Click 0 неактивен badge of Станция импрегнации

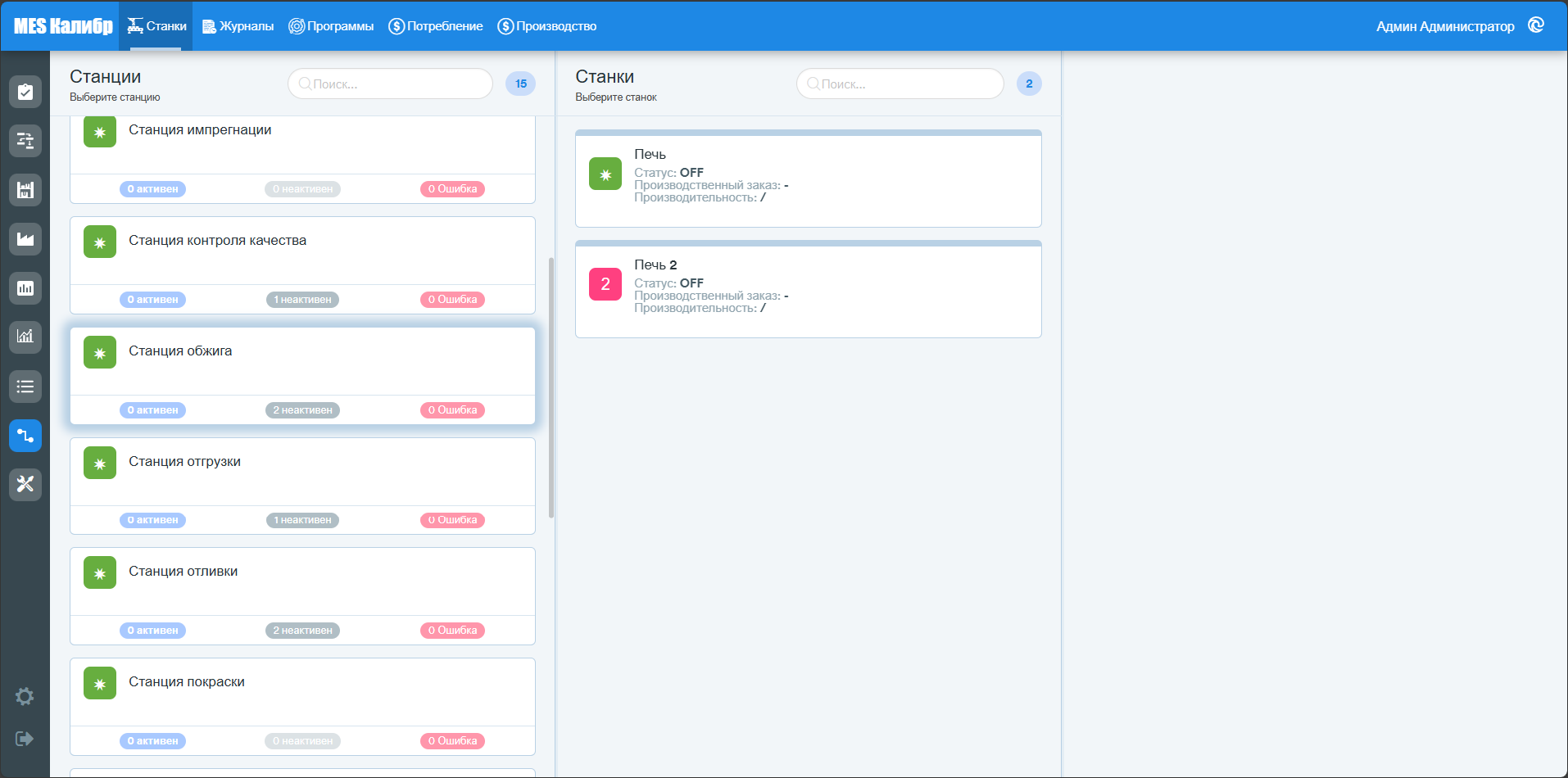[x=302, y=189]
